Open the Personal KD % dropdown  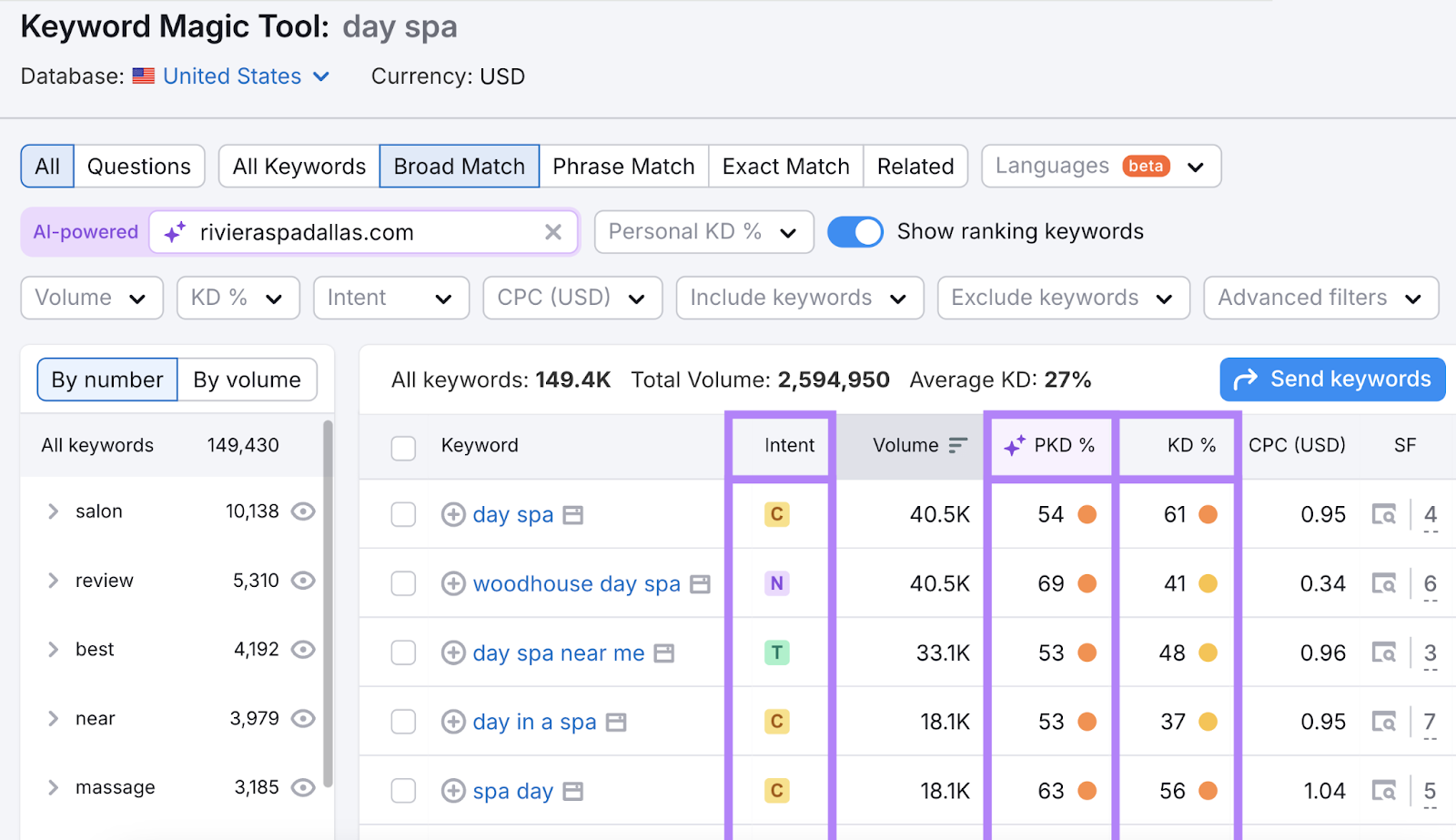(703, 232)
